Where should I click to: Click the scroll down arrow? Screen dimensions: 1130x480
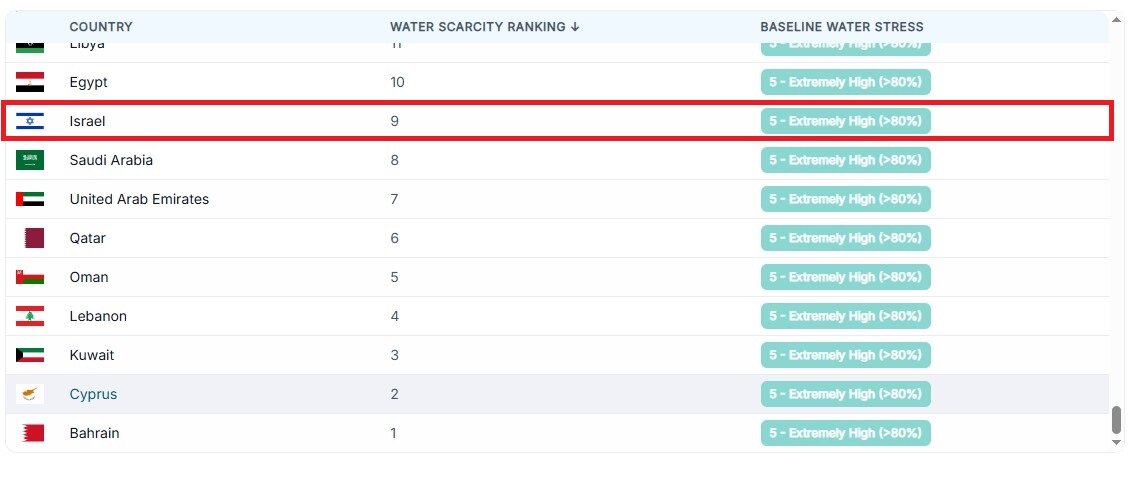click(1116, 441)
